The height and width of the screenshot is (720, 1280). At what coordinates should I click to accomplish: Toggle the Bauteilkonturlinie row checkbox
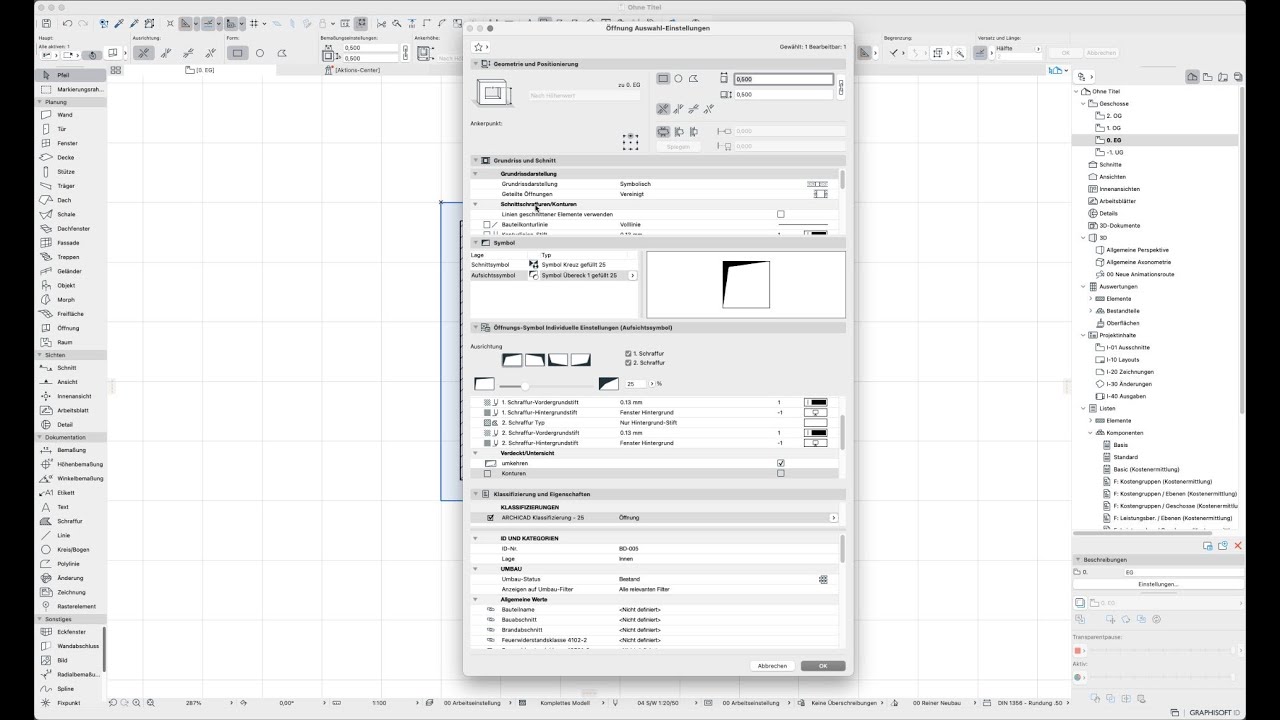(487, 225)
